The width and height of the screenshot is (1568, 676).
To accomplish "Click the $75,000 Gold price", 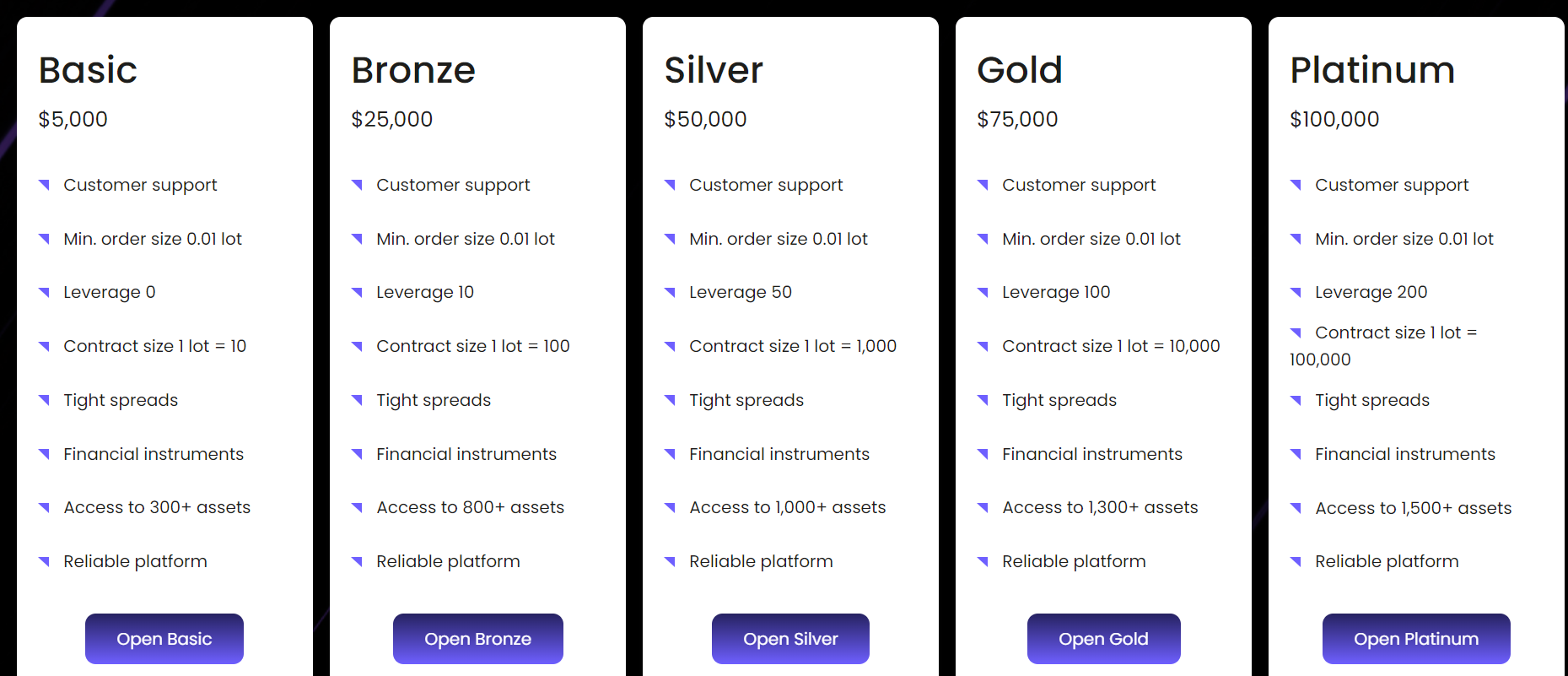I will 1017,119.
